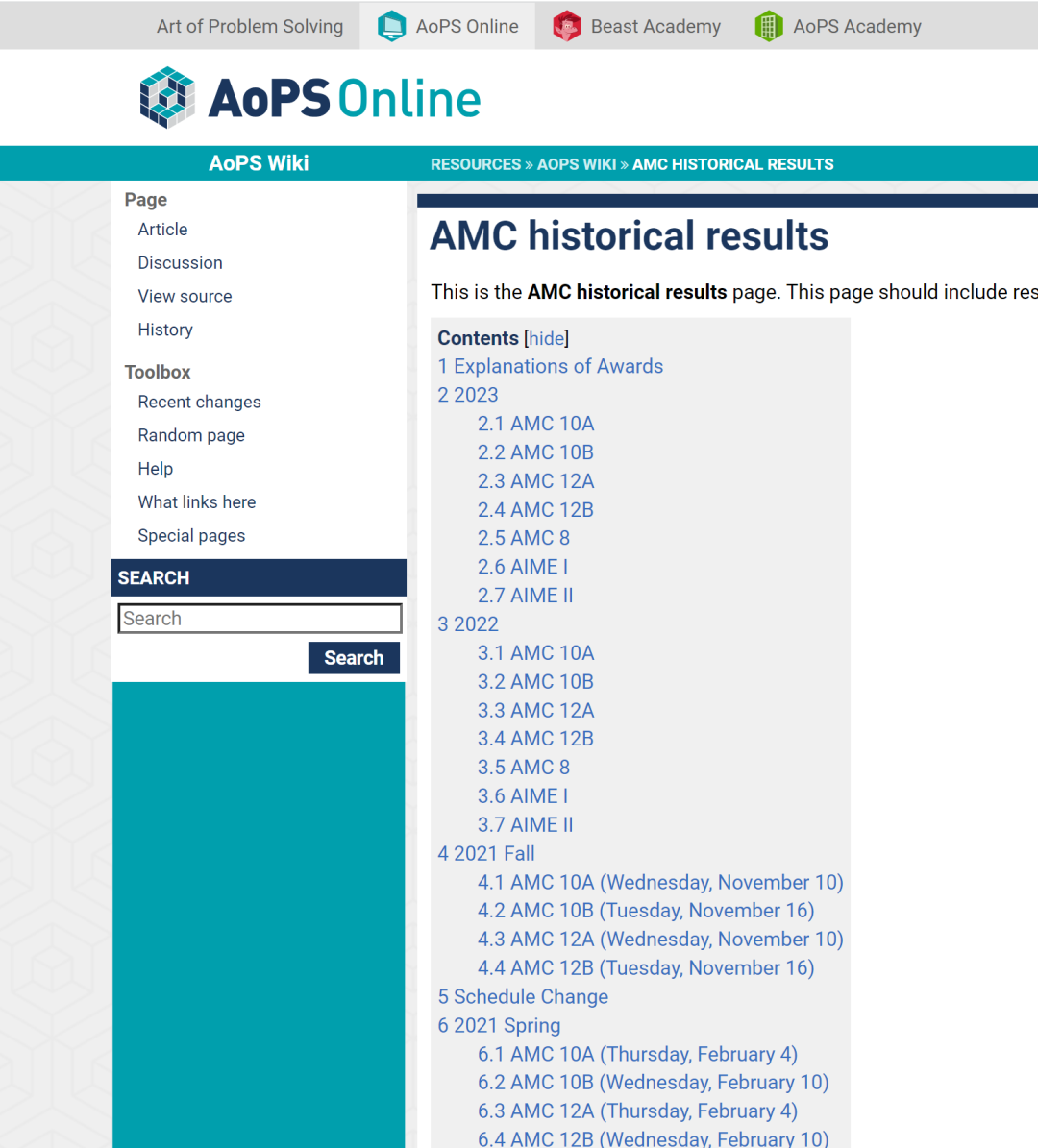
Task: Click the dark blue Search button
Action: coord(354,657)
